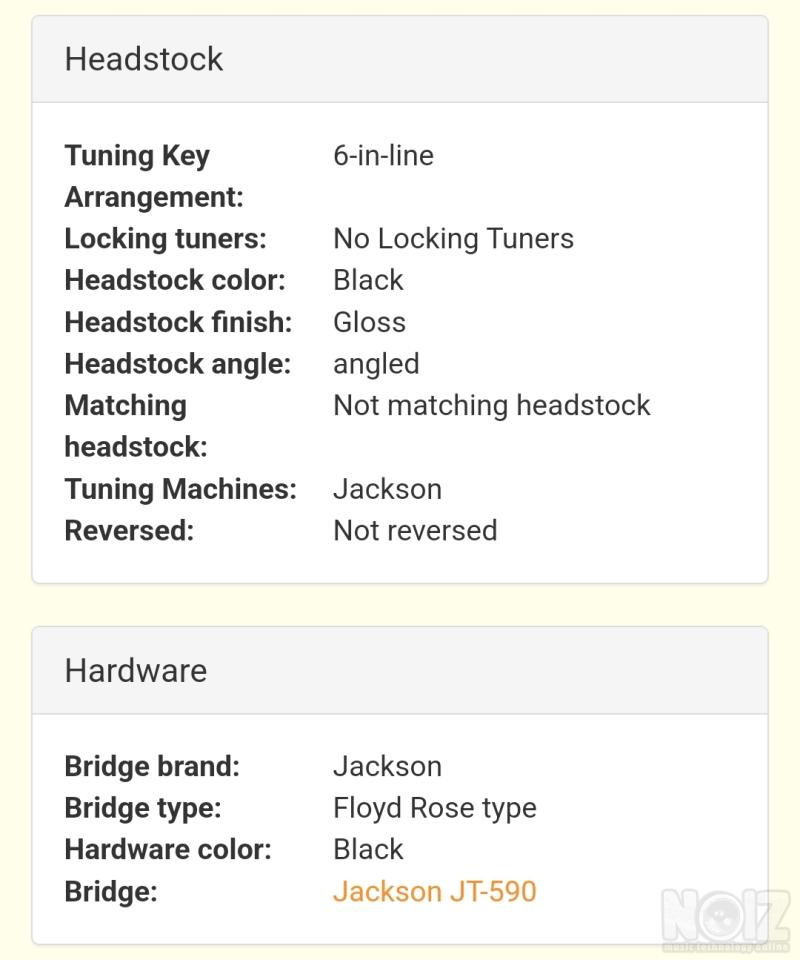Viewport: 800px width, 960px height.
Task: Click the Headstock angle label
Action: [x=178, y=364]
